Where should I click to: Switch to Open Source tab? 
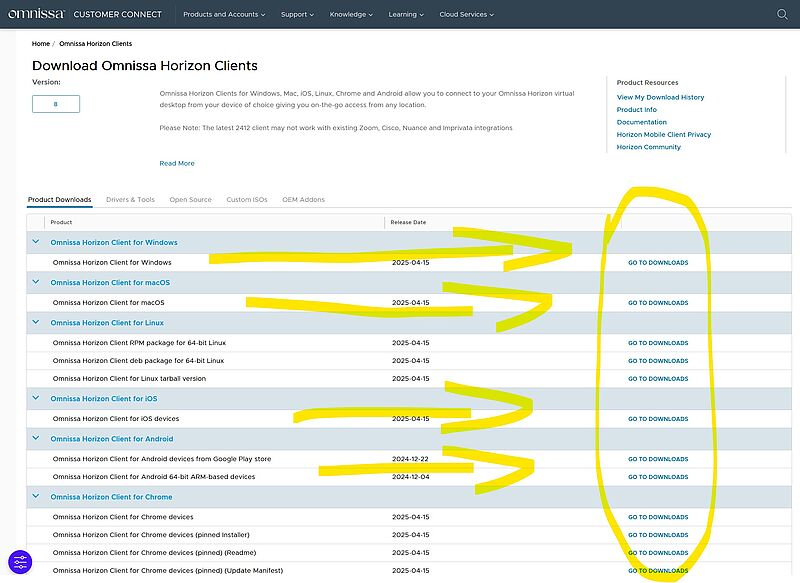click(190, 199)
